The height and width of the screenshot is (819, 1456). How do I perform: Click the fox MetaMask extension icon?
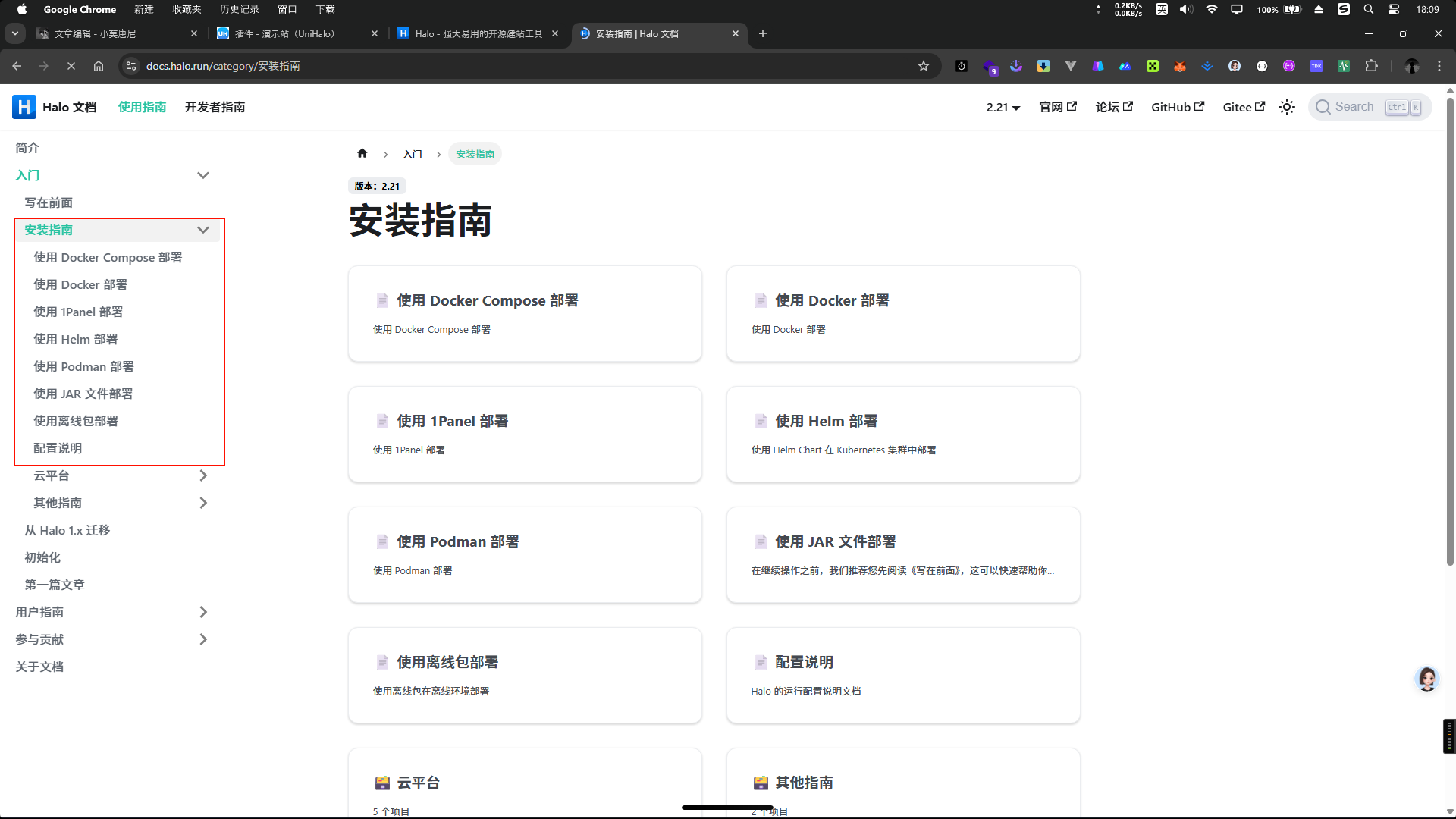coord(1180,66)
